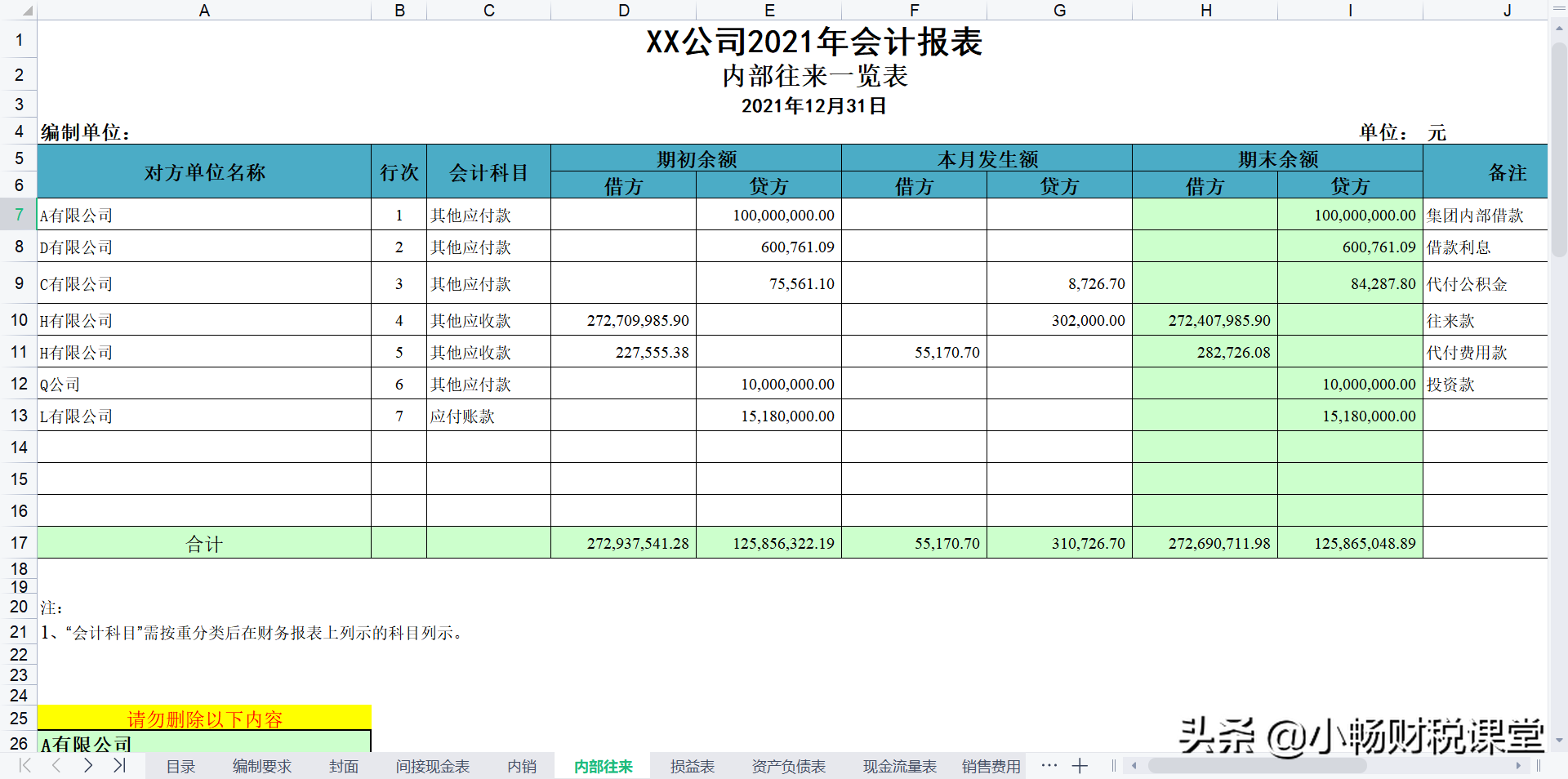The image size is (1568, 779).
Task: Select column J header
Action: pyautogui.click(x=1507, y=11)
